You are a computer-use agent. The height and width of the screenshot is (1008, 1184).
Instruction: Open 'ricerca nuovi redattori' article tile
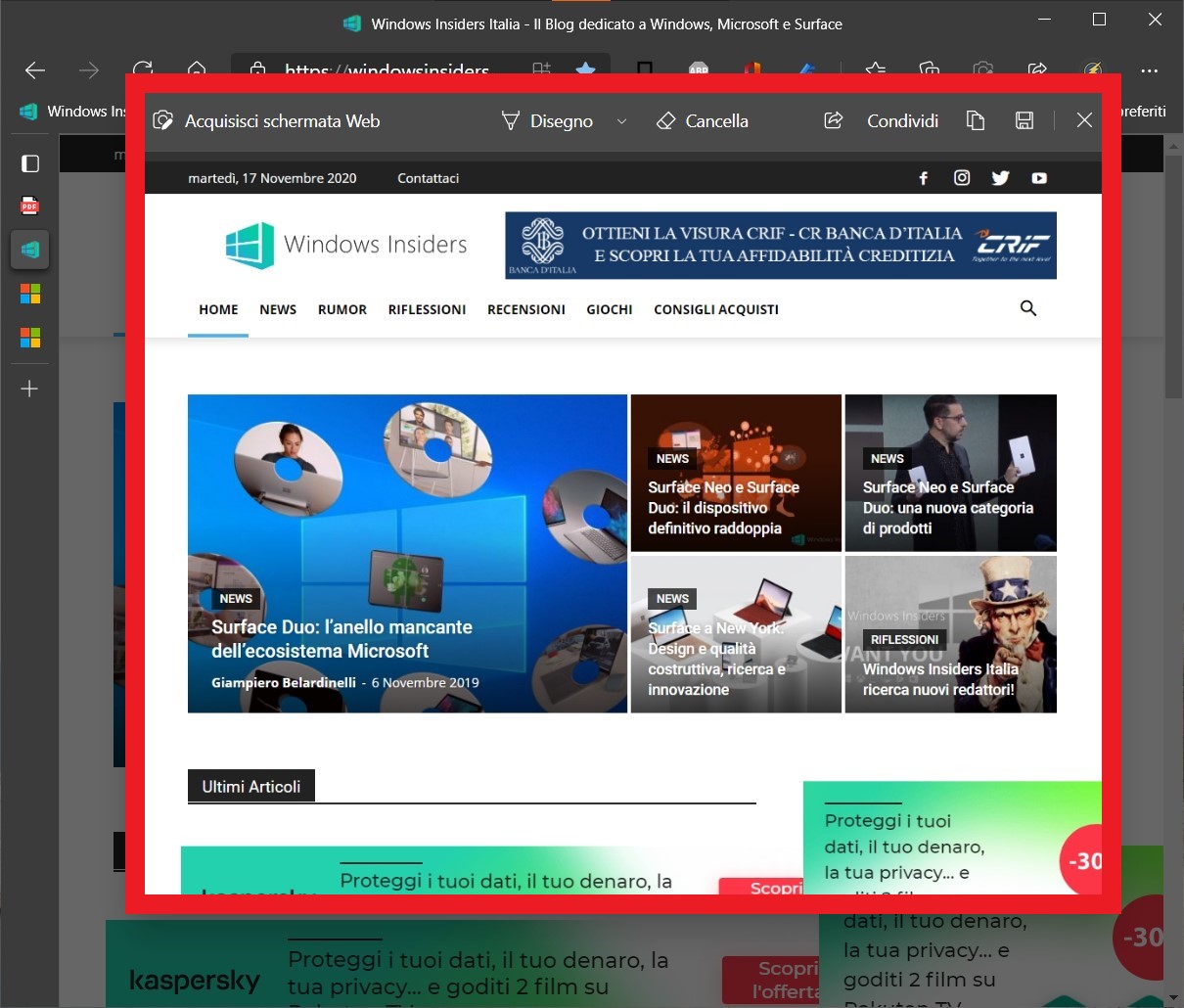950,634
